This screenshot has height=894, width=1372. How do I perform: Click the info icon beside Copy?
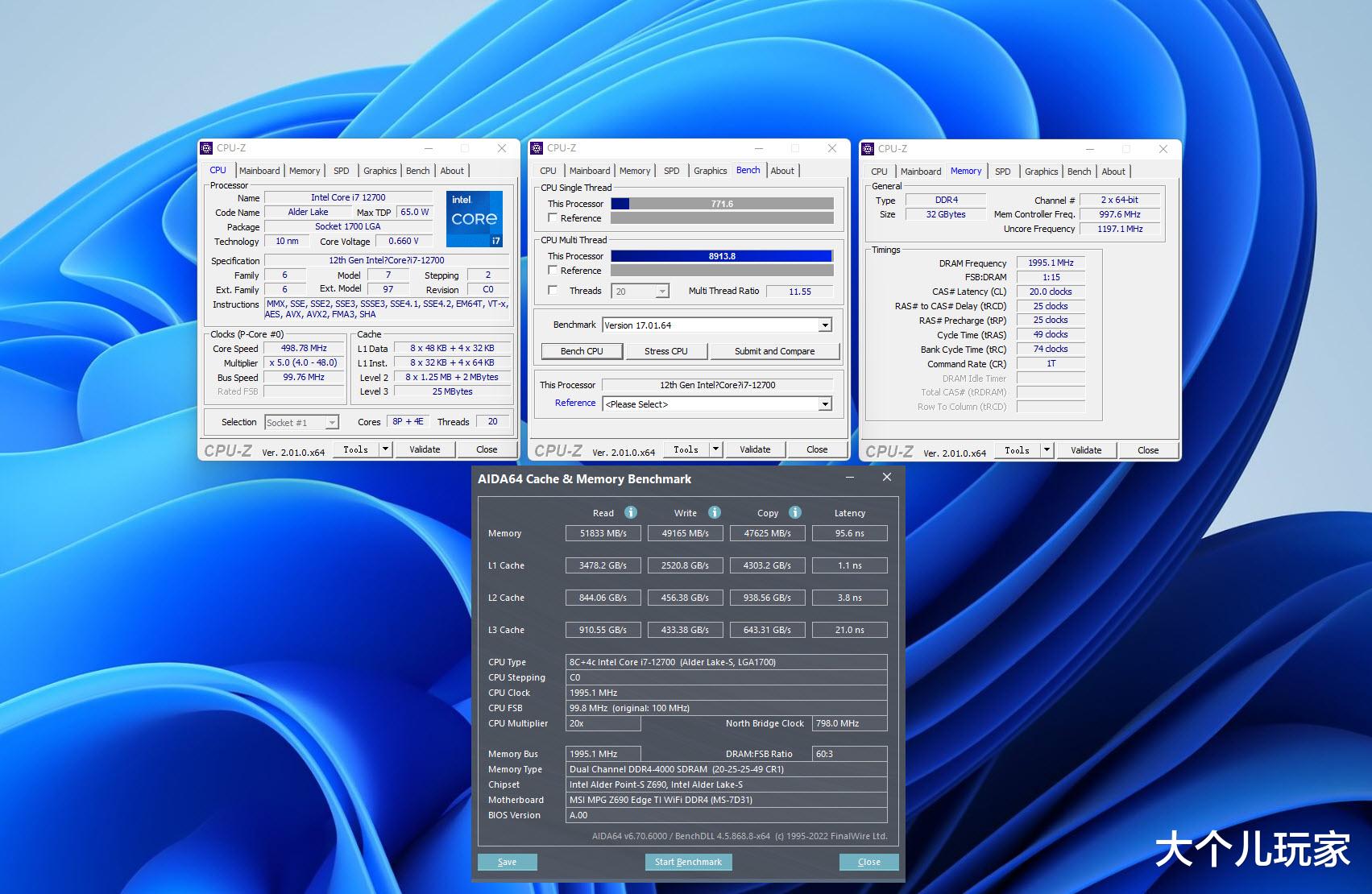click(794, 512)
